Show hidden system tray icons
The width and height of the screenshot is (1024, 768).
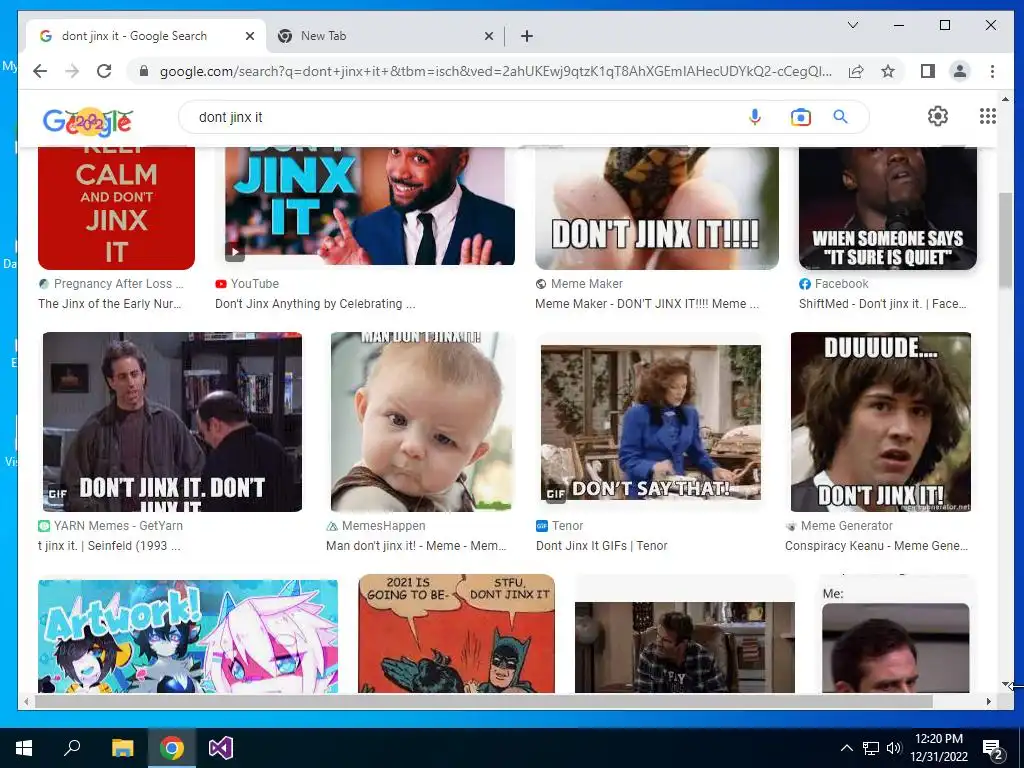coord(846,748)
